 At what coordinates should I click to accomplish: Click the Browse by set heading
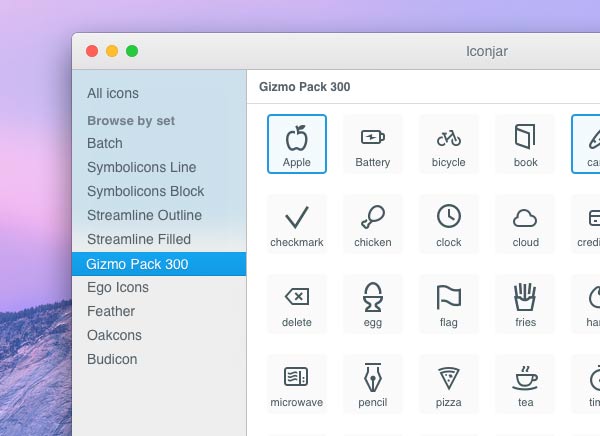pyautogui.click(x=131, y=121)
